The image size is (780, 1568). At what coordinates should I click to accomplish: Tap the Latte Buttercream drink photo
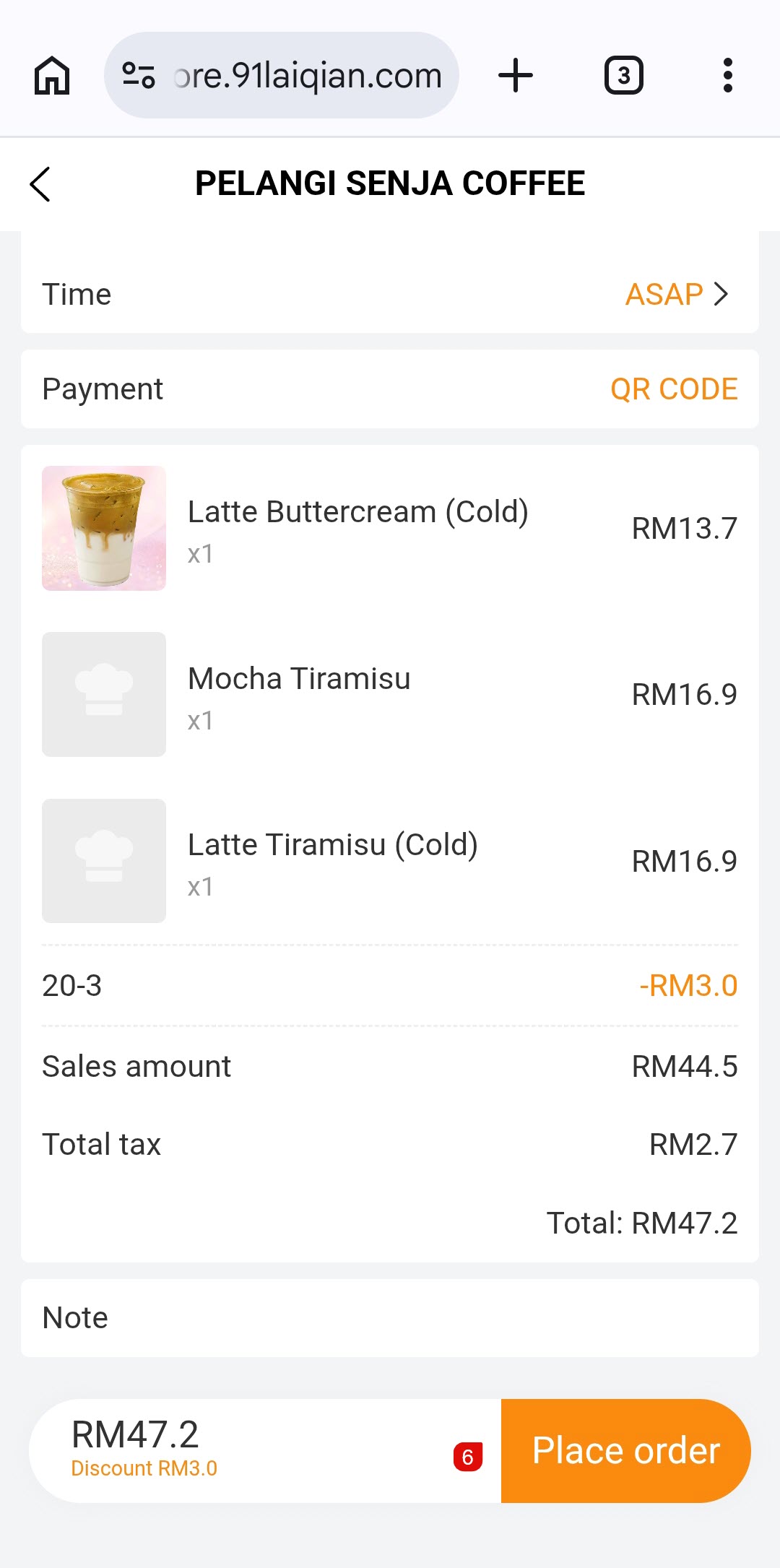coord(104,528)
